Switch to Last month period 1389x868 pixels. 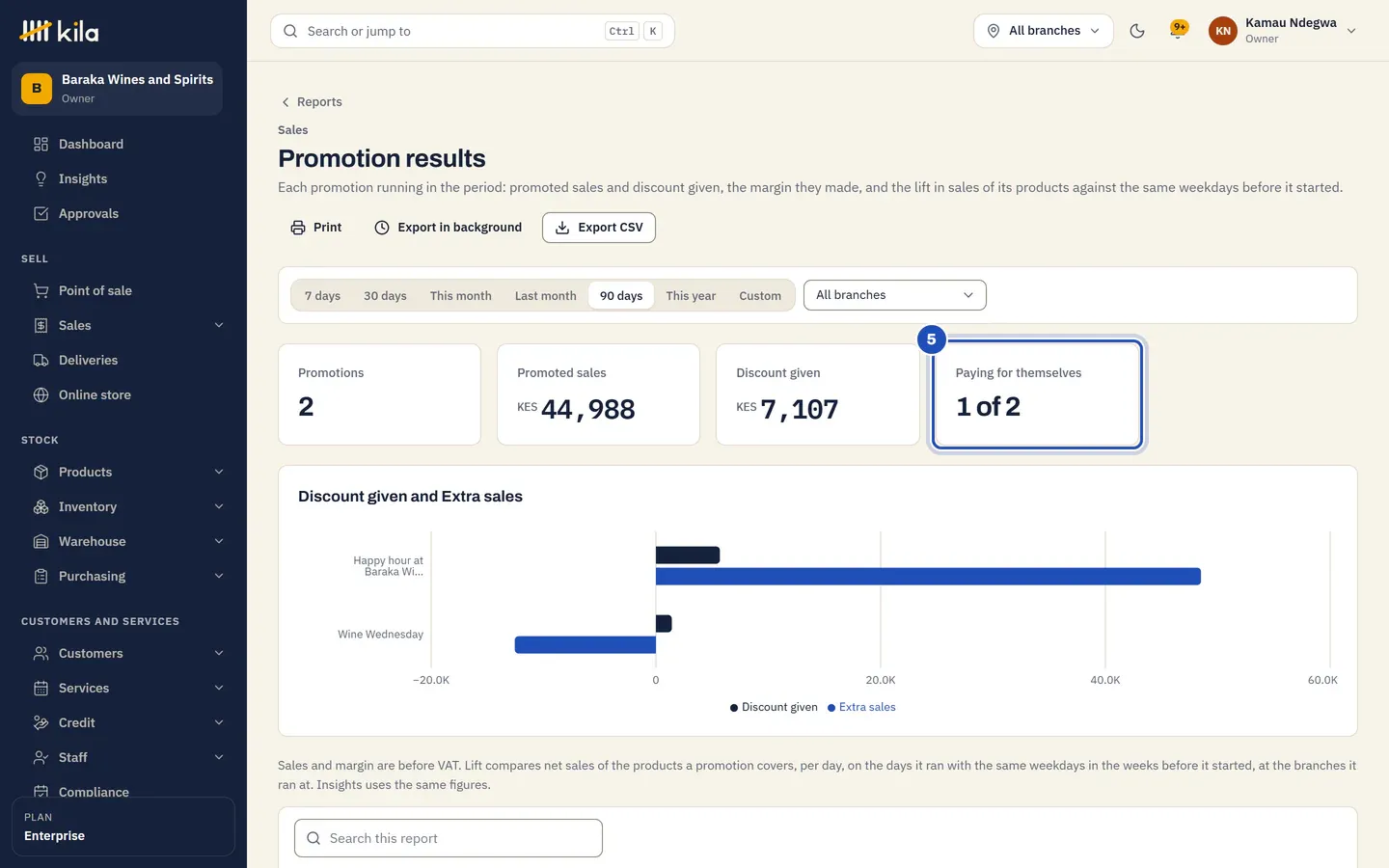click(546, 296)
